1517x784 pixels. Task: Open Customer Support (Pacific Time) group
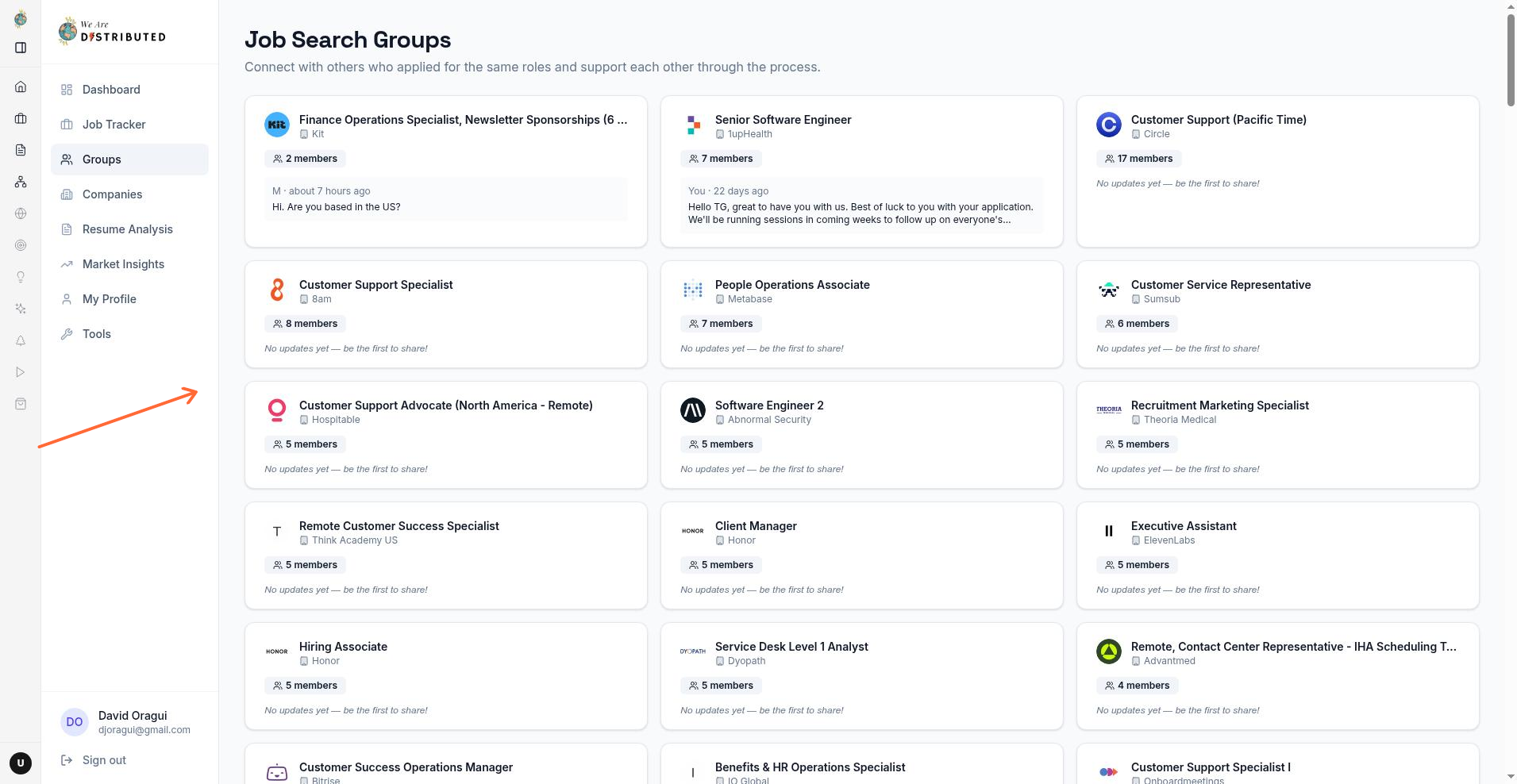point(1219,120)
